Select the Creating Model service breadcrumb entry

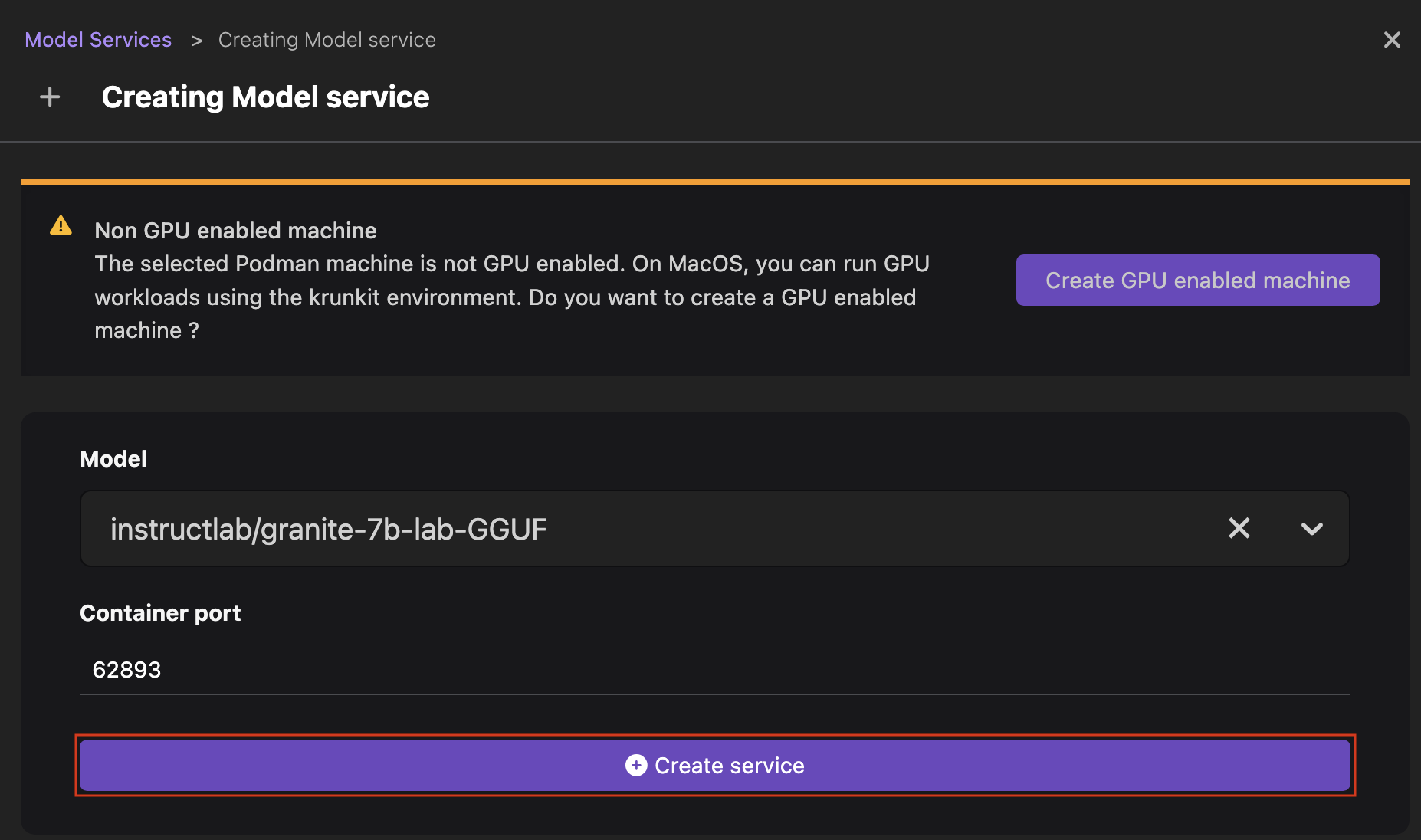327,39
